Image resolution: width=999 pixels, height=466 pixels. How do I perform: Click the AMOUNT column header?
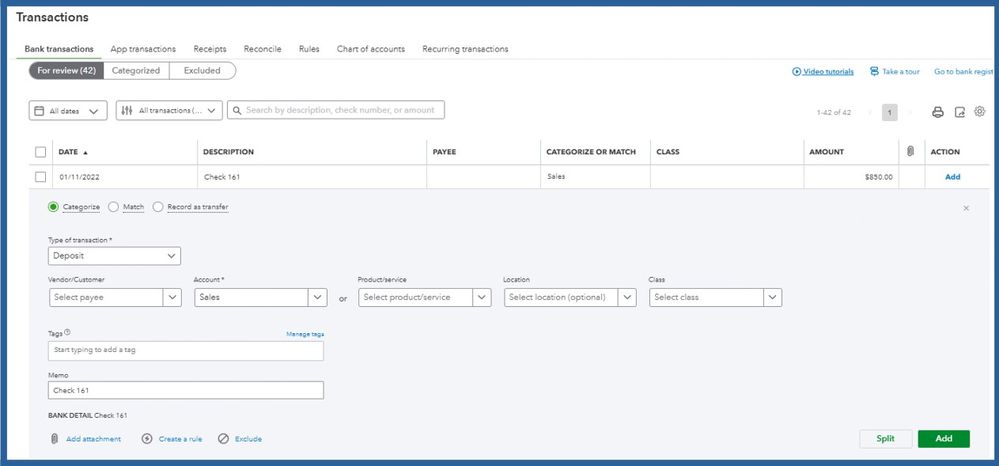pyautogui.click(x=826, y=152)
